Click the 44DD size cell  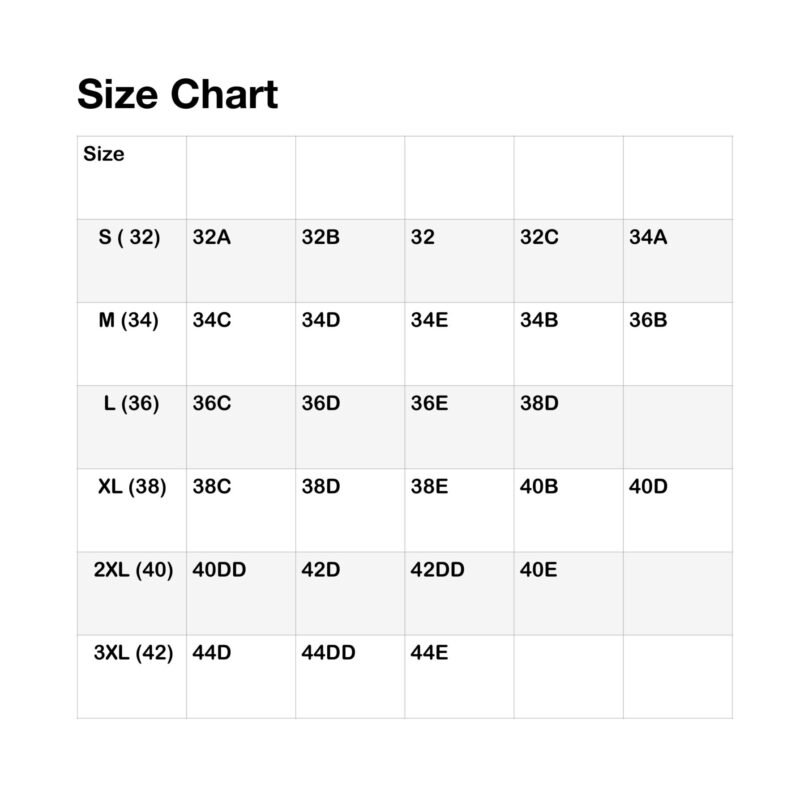click(x=328, y=653)
